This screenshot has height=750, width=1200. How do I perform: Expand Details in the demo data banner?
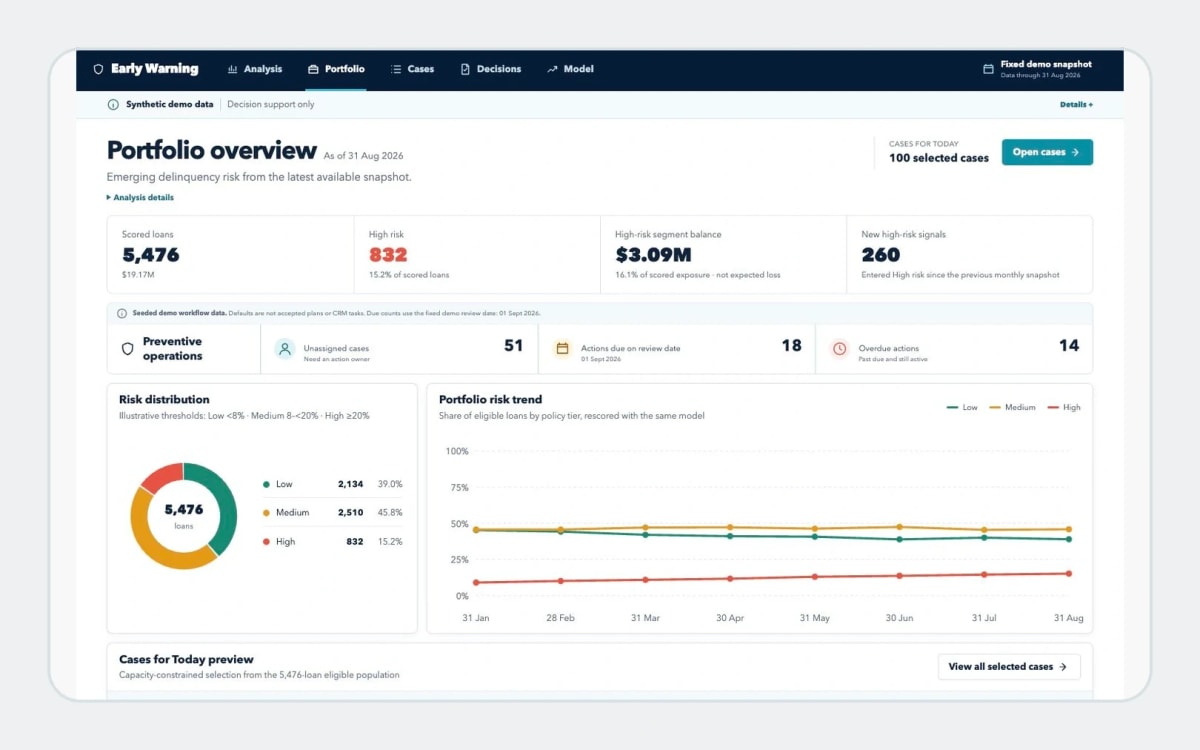coord(1076,104)
